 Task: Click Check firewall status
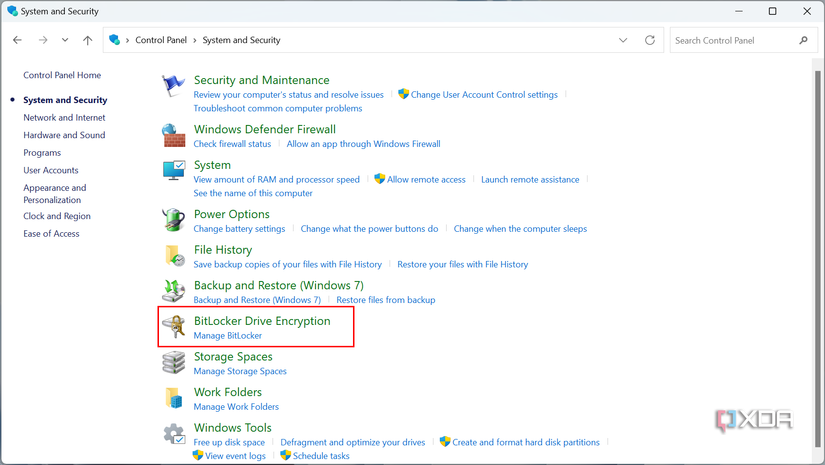coord(232,144)
